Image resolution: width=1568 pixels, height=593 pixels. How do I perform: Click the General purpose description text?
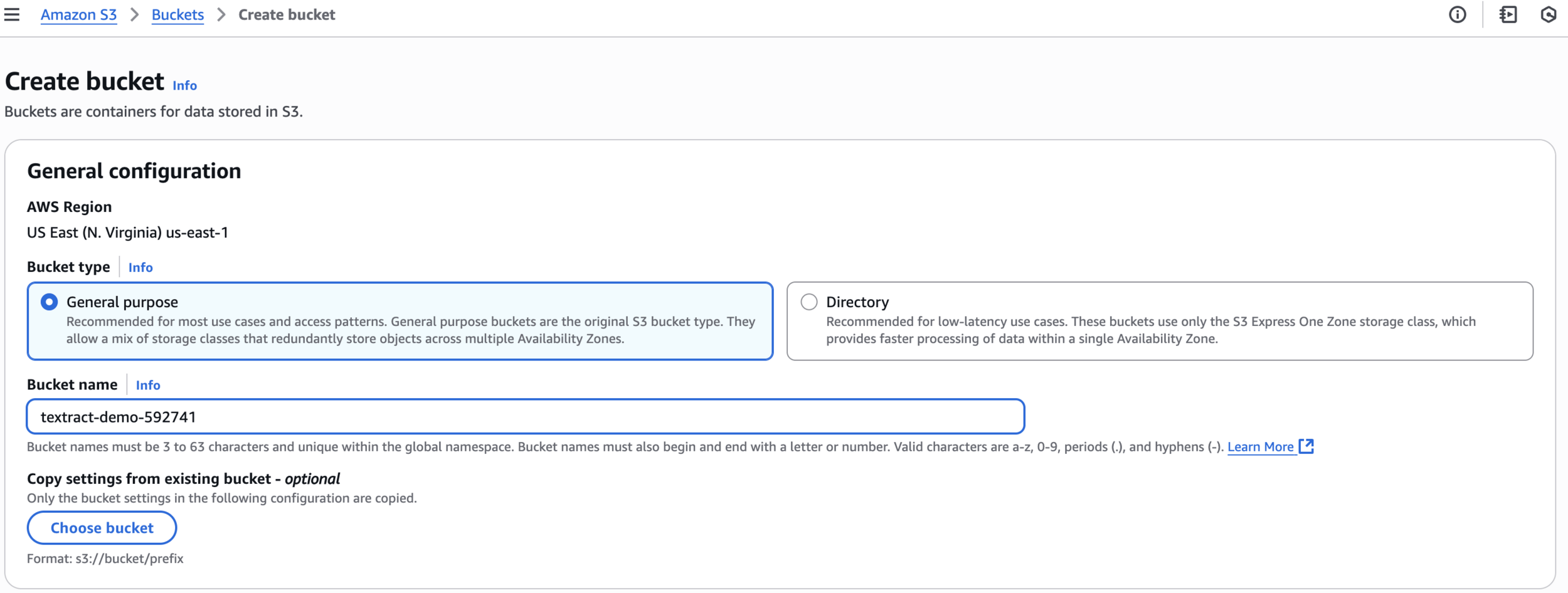pos(411,330)
